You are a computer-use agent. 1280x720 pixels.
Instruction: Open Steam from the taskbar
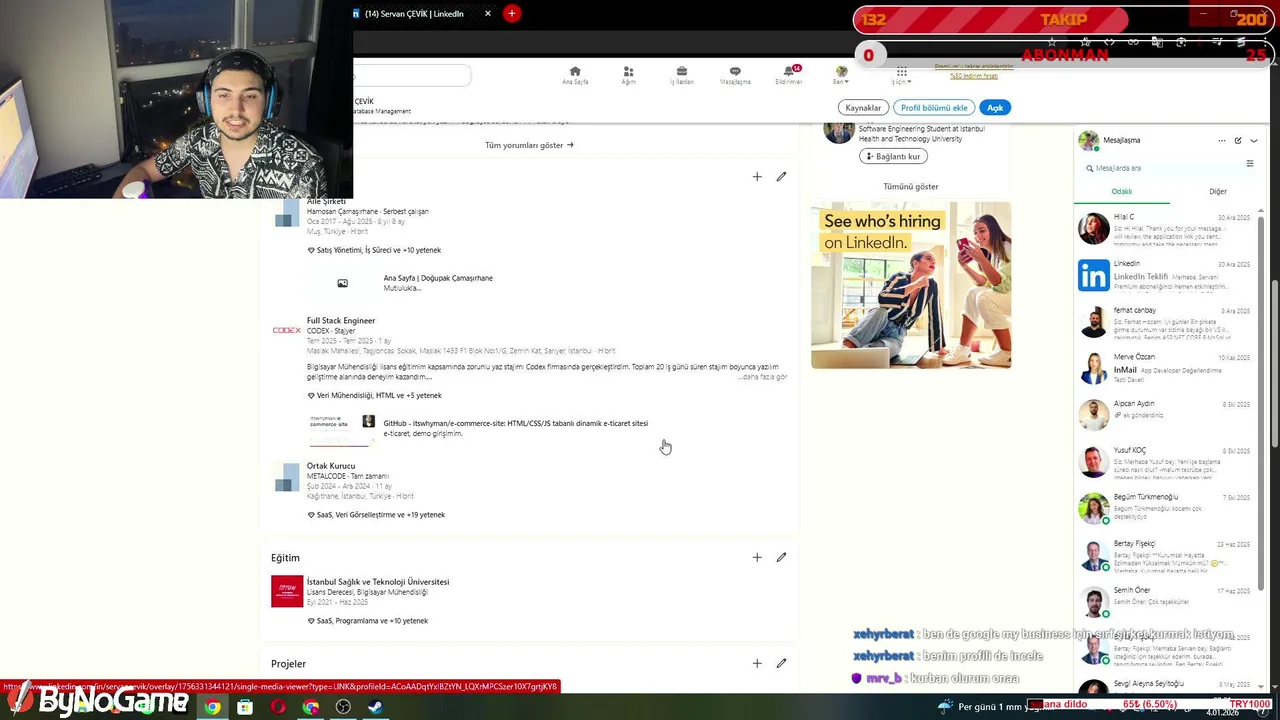pos(376,707)
